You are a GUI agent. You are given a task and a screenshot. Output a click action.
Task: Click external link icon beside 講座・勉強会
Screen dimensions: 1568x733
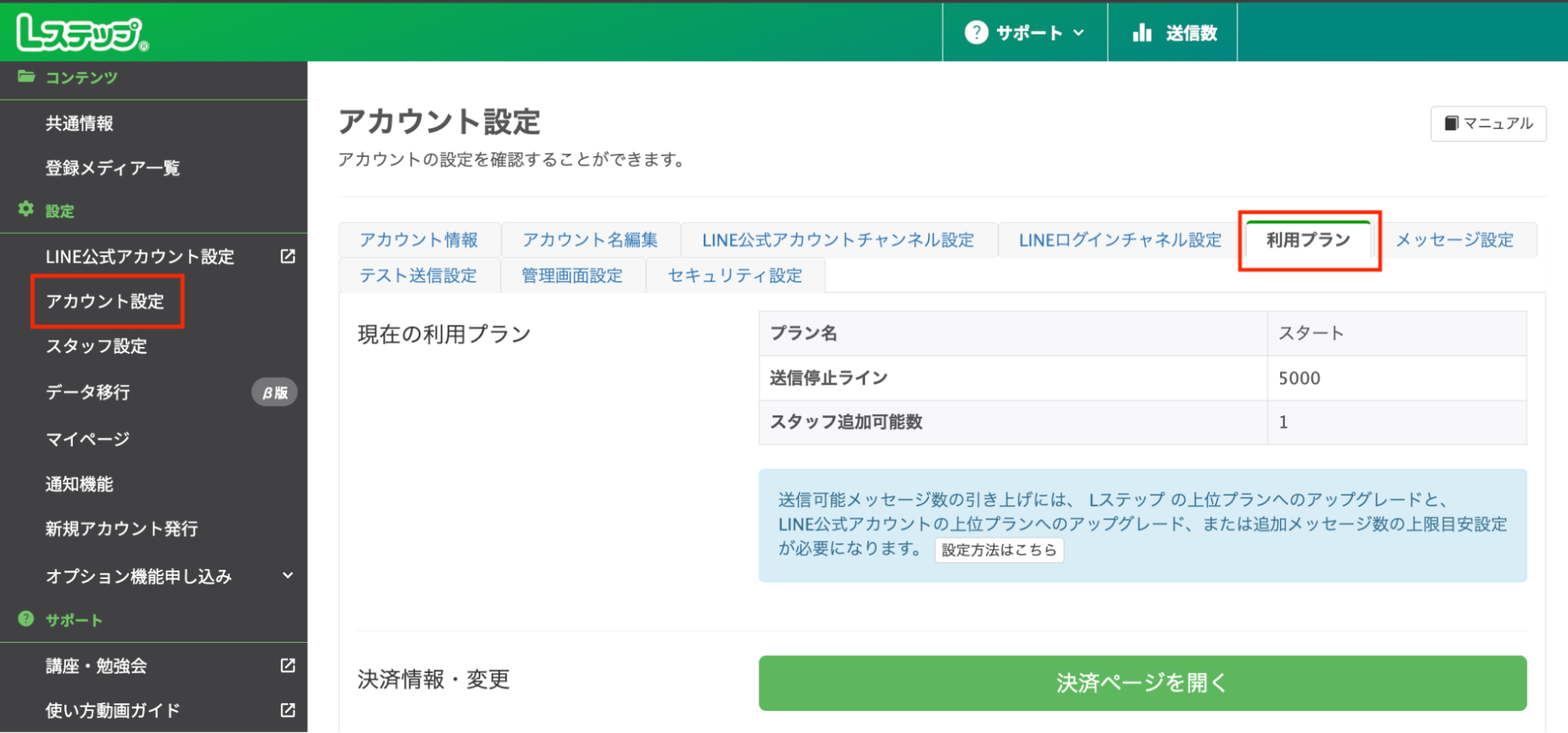point(287,665)
